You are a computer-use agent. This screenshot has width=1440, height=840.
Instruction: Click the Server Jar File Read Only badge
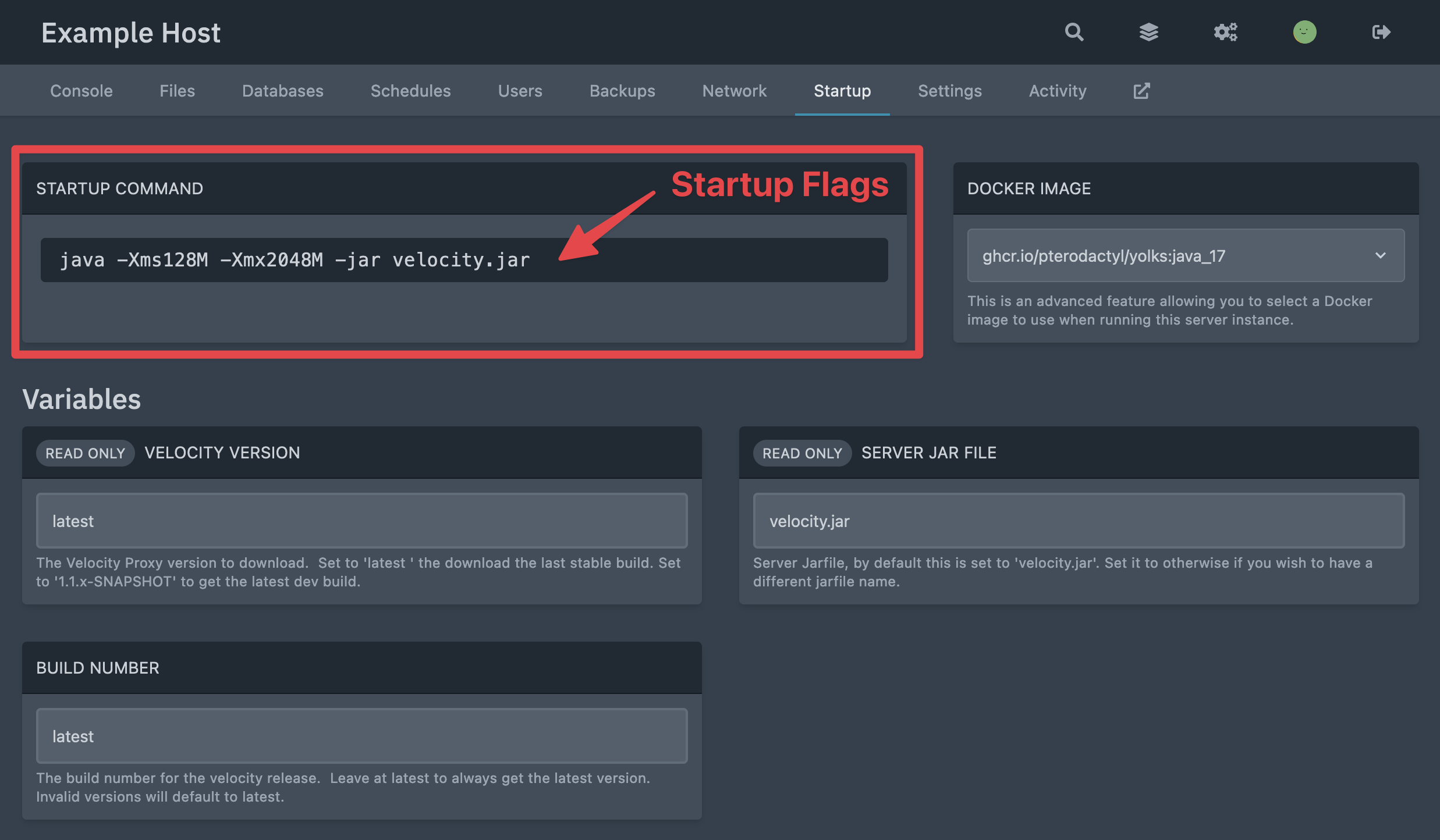802,453
